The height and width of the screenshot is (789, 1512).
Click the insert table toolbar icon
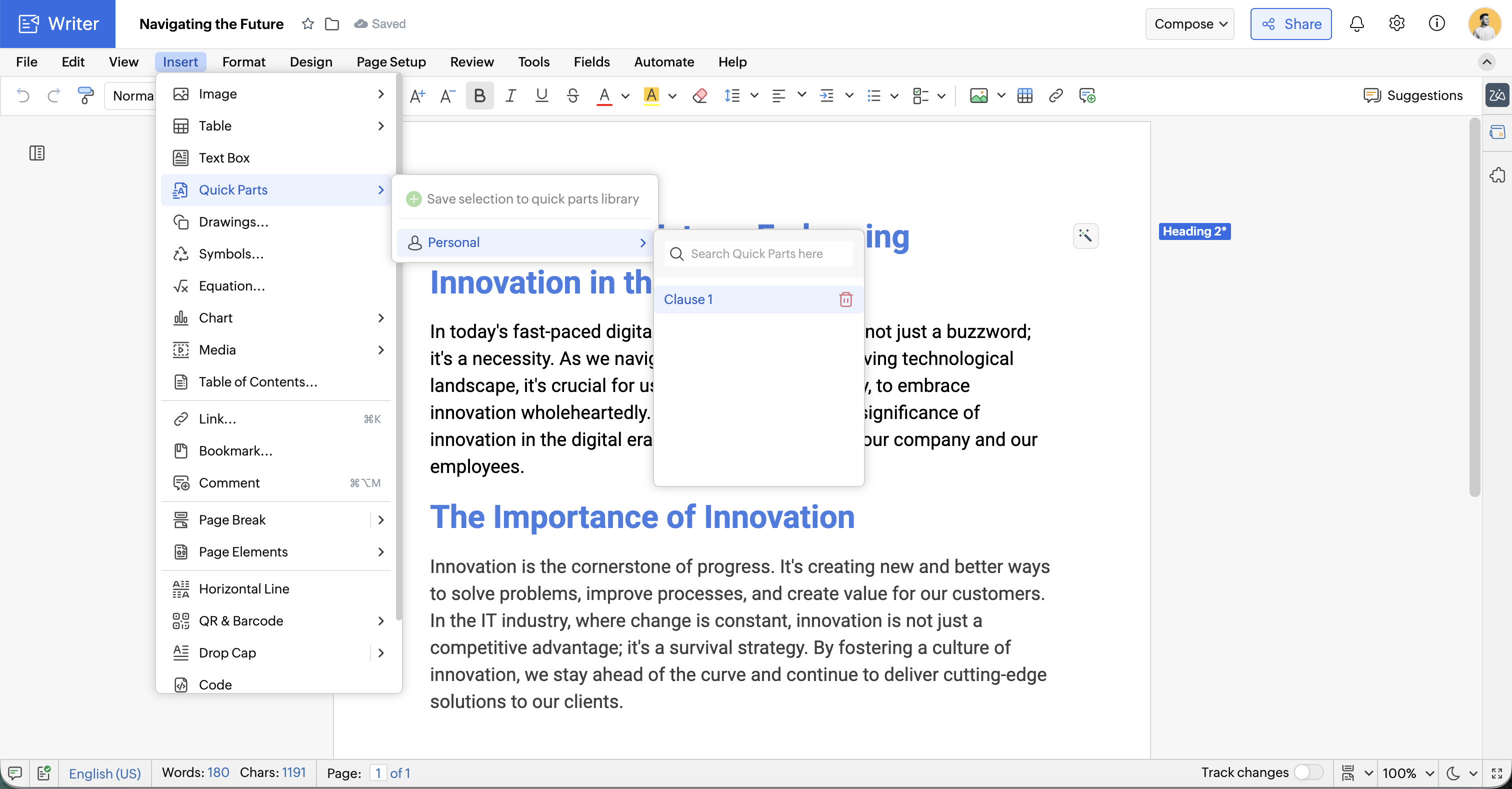click(1025, 95)
